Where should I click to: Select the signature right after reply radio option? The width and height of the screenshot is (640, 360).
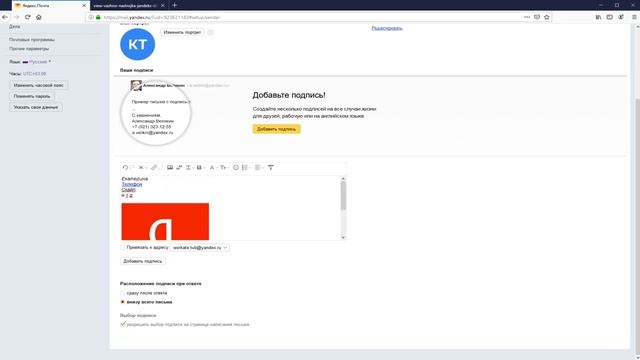(122, 293)
